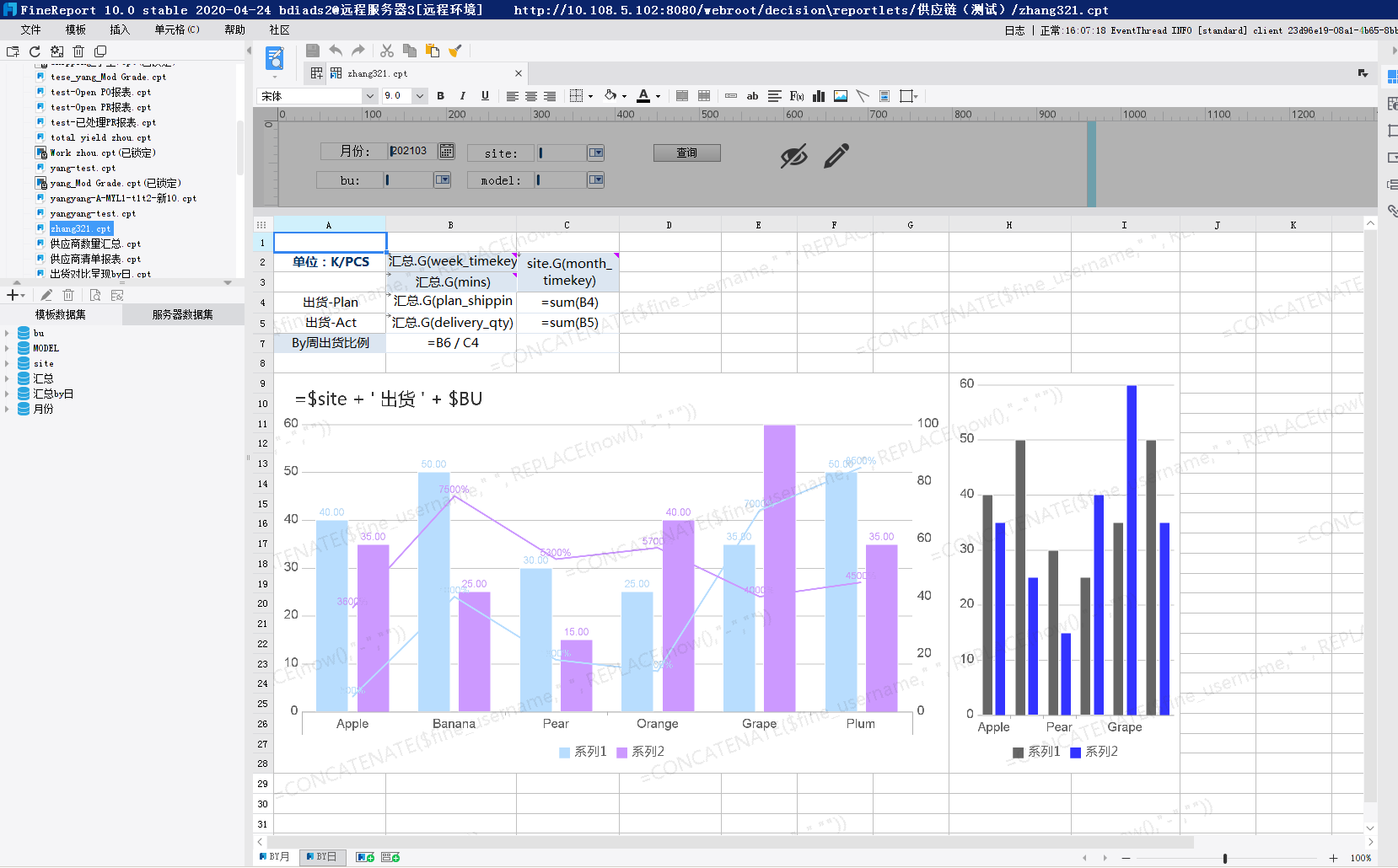Open the font size dropdown

pyautogui.click(x=419, y=96)
